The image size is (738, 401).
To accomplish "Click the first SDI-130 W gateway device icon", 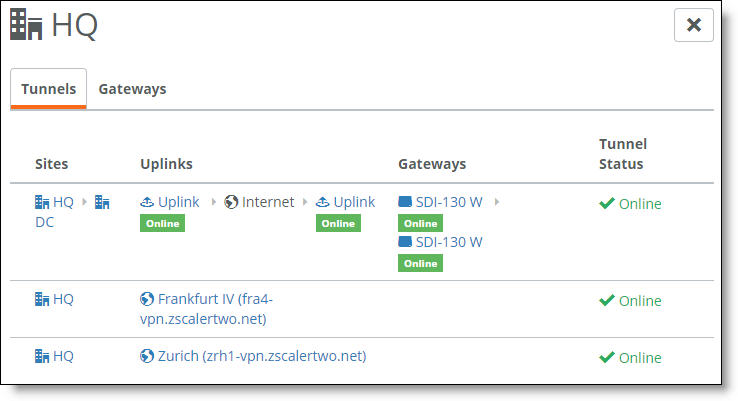I will pos(405,202).
